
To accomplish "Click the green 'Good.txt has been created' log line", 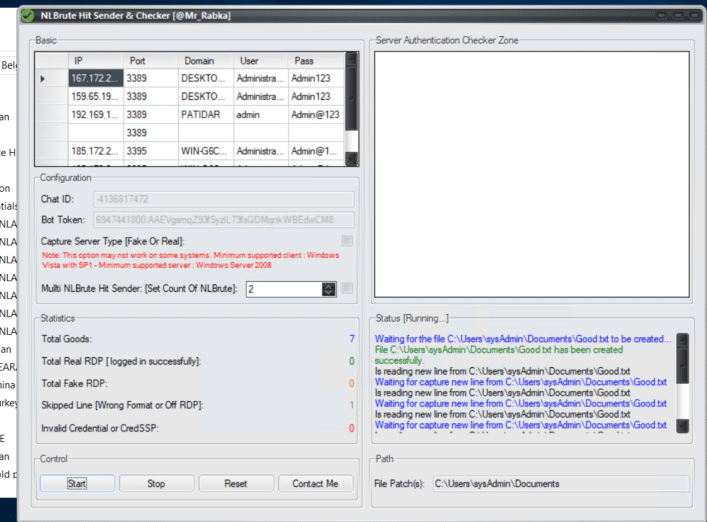I will pos(499,355).
